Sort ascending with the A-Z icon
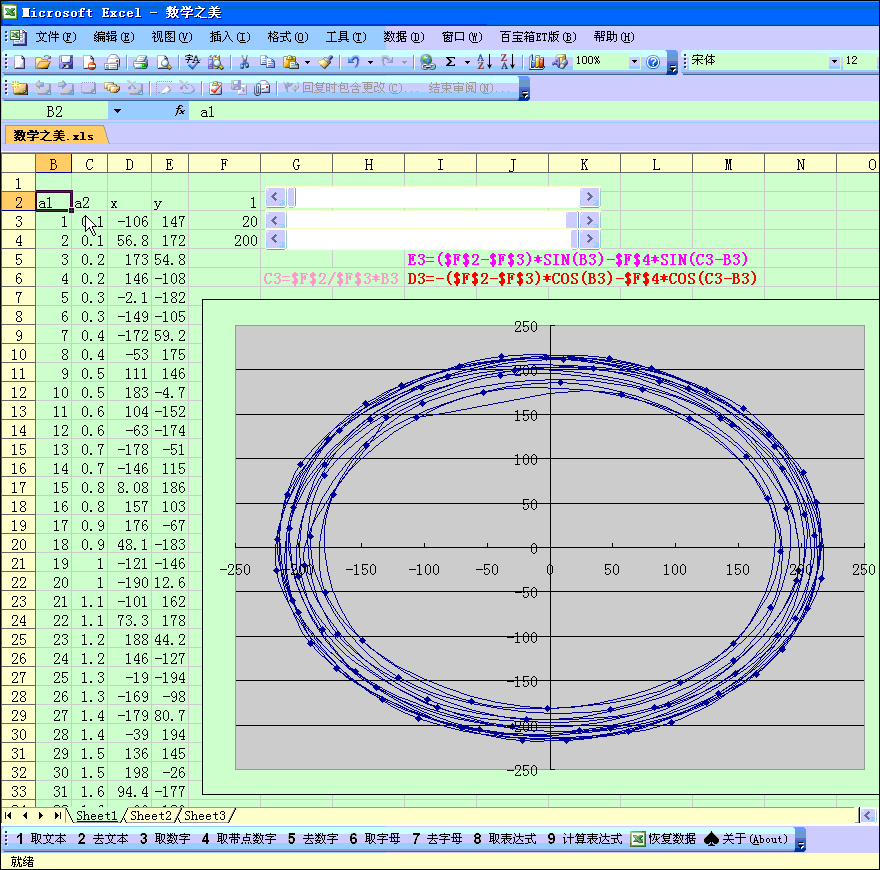This screenshot has width=880, height=870. tap(484, 62)
